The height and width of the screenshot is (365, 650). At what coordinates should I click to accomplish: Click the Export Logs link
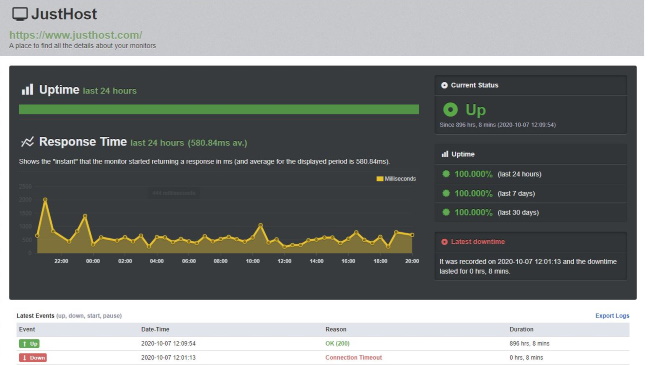612,316
